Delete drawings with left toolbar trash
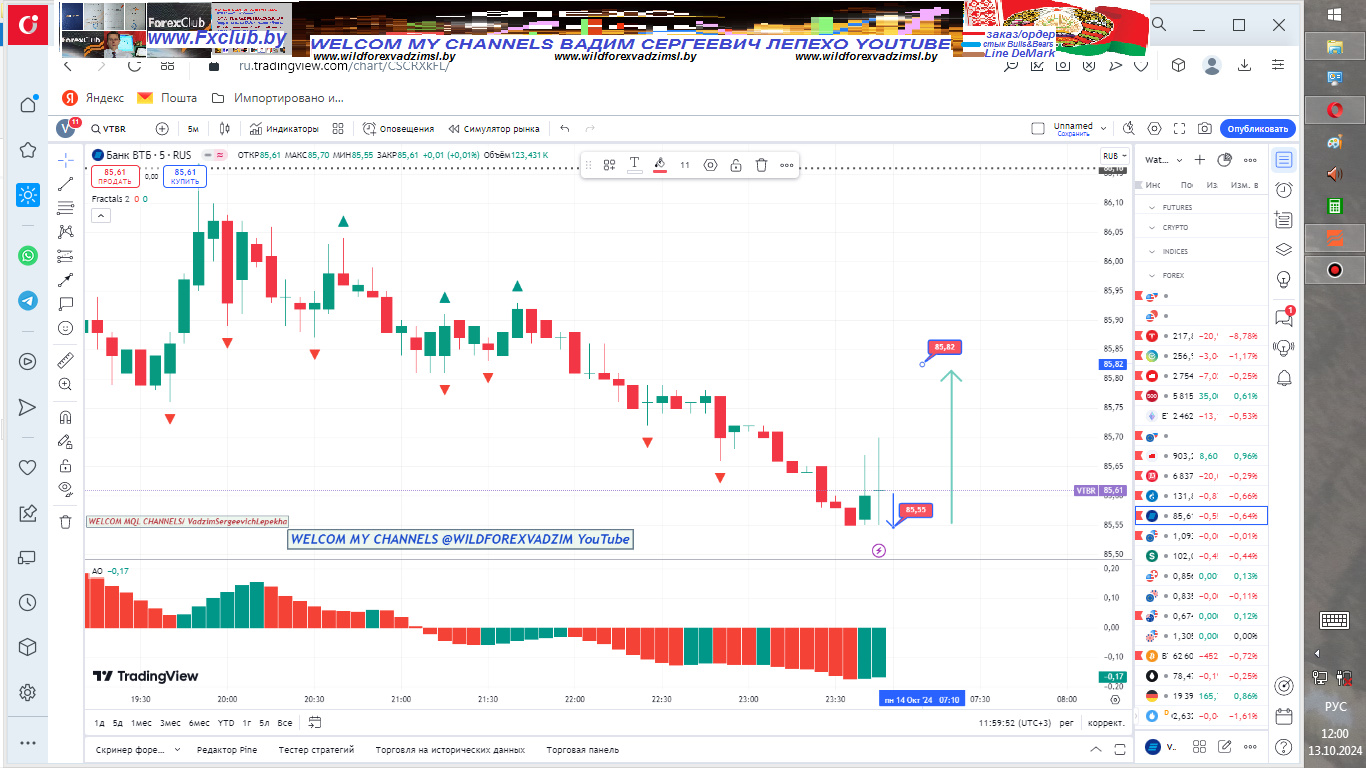 pyautogui.click(x=66, y=521)
